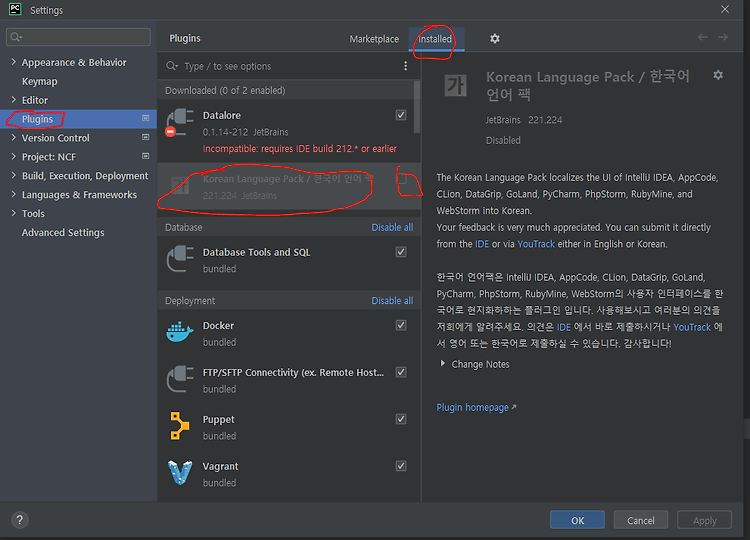Enable the Korean Language Pack checkbox
Screen dimensions: 750x540
(401, 179)
